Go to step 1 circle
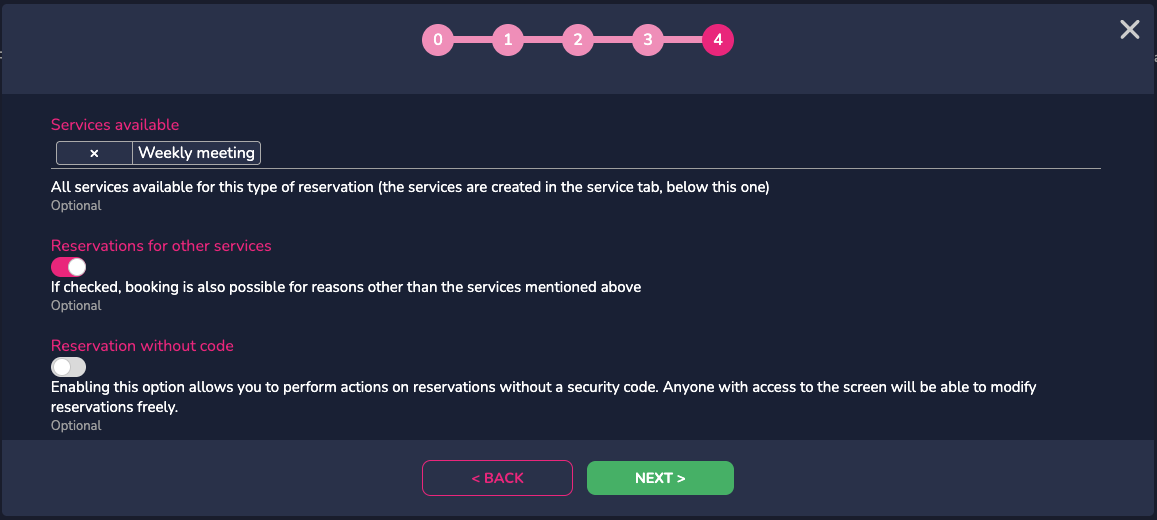The width and height of the screenshot is (1157, 520). (x=508, y=40)
